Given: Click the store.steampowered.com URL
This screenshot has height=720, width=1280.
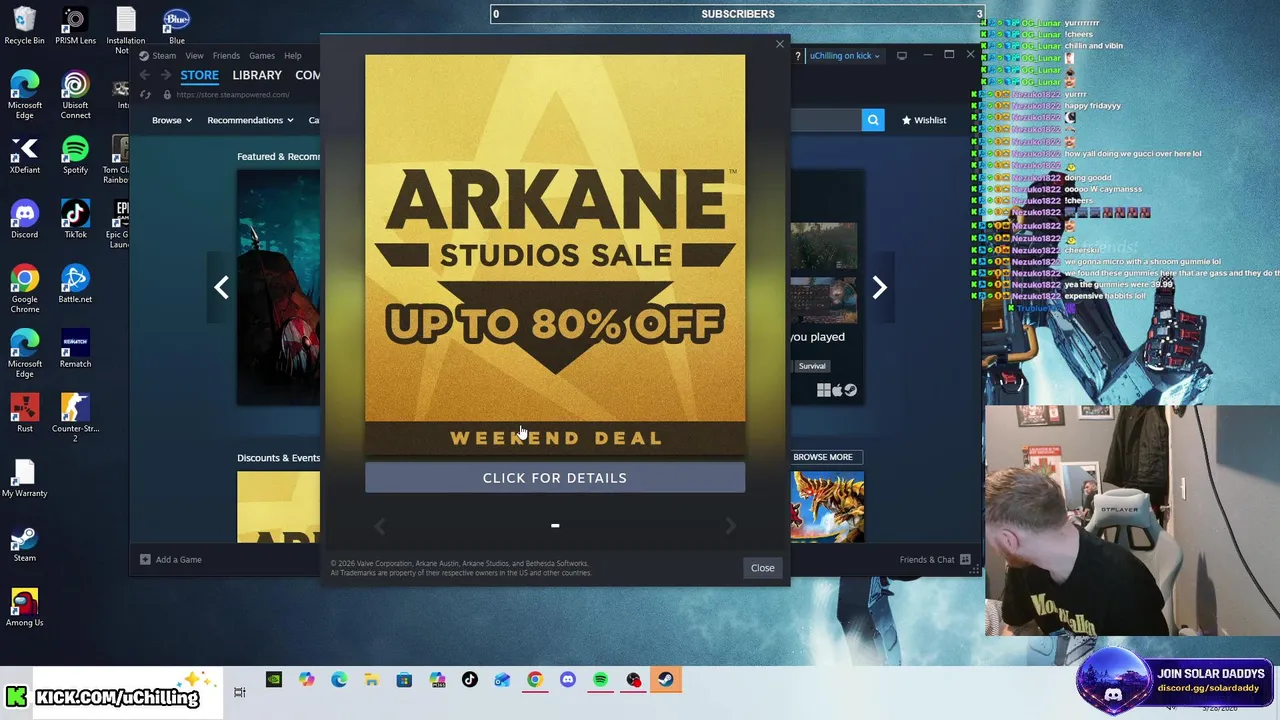Looking at the screenshot, I should coord(233,95).
